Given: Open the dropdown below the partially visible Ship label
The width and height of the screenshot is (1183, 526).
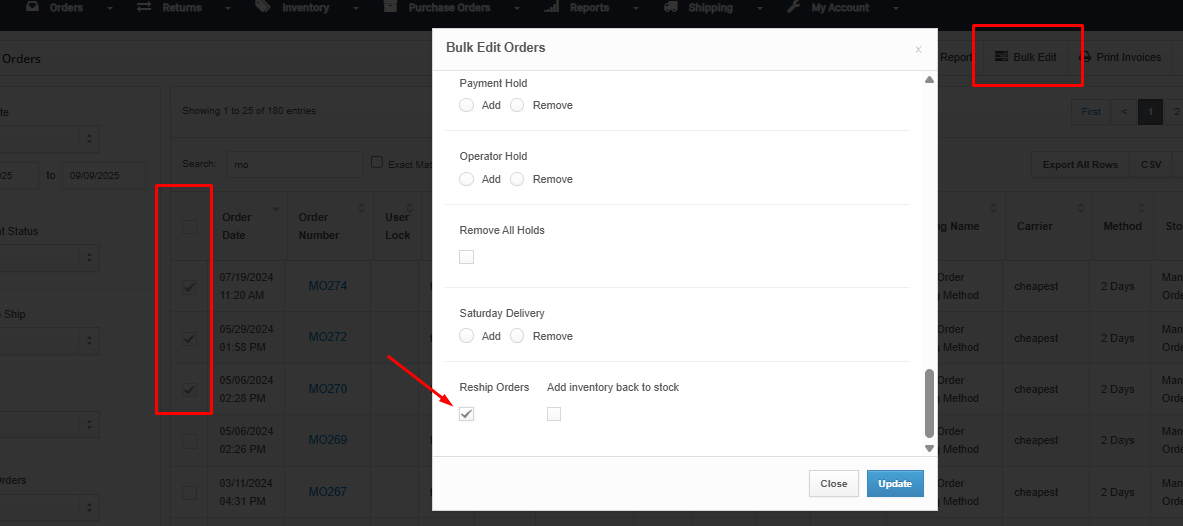Looking at the screenshot, I should coord(50,341).
